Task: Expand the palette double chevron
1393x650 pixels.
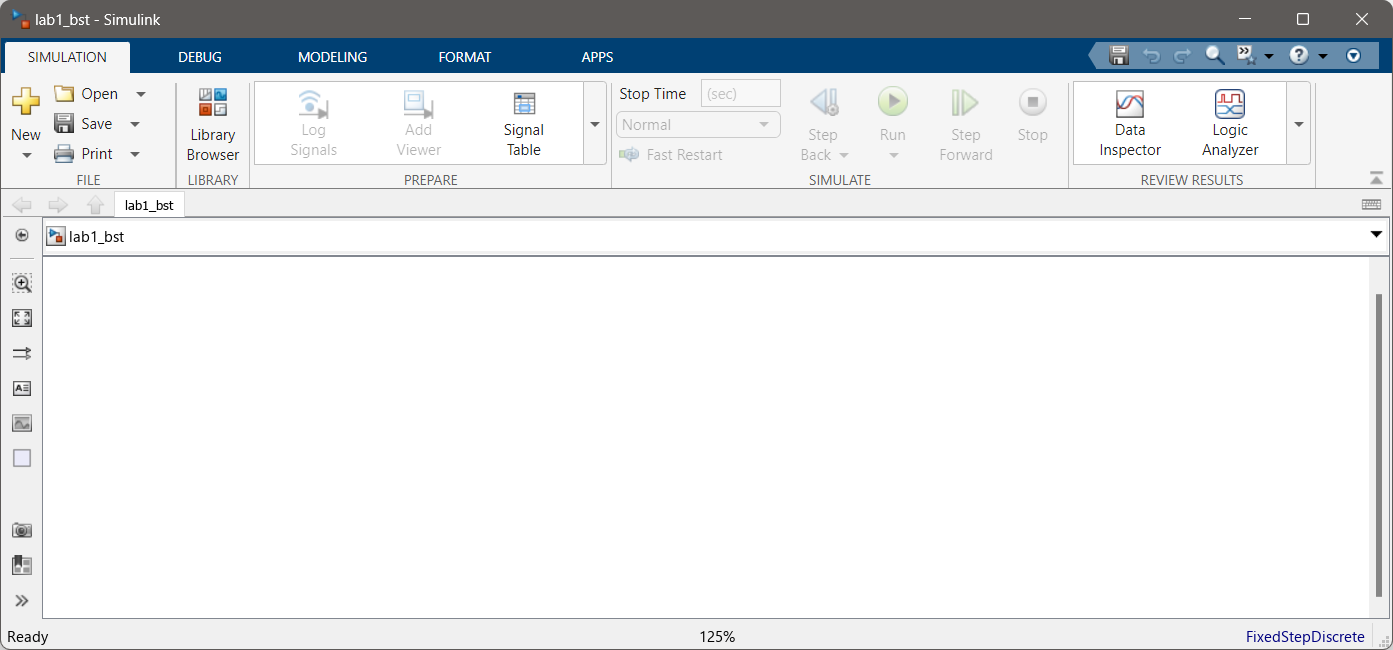Action: click(x=22, y=601)
